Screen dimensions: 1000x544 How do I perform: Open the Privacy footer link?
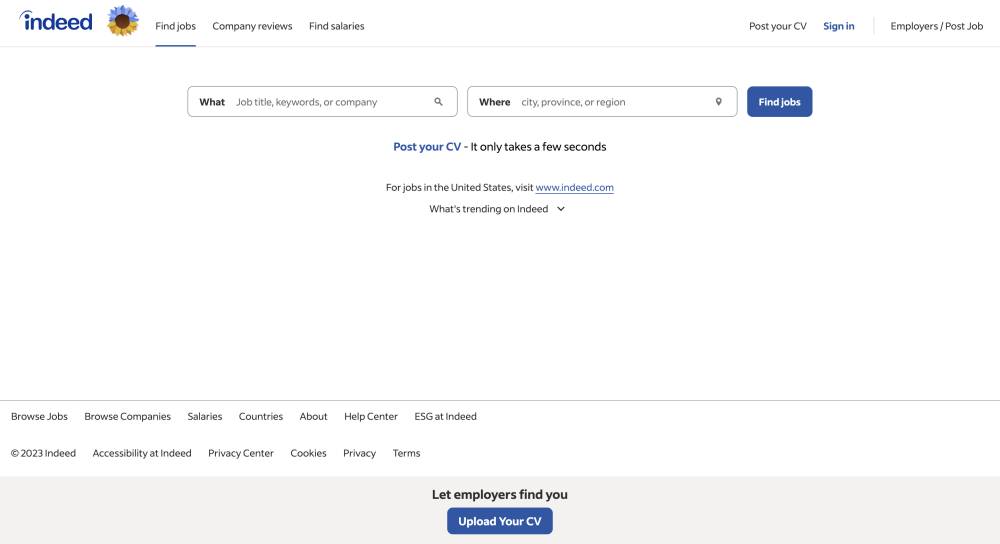pyautogui.click(x=359, y=453)
